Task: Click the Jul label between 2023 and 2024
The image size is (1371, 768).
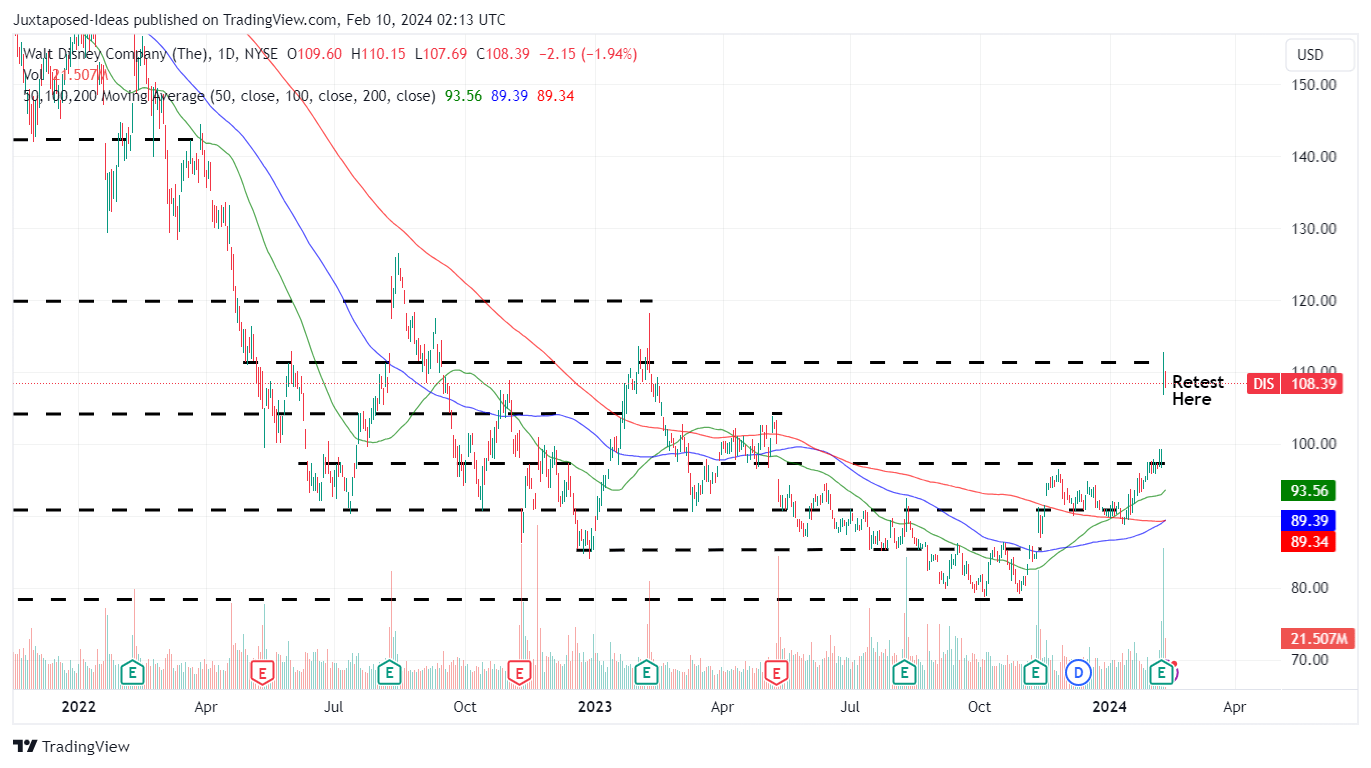Action: [850, 707]
